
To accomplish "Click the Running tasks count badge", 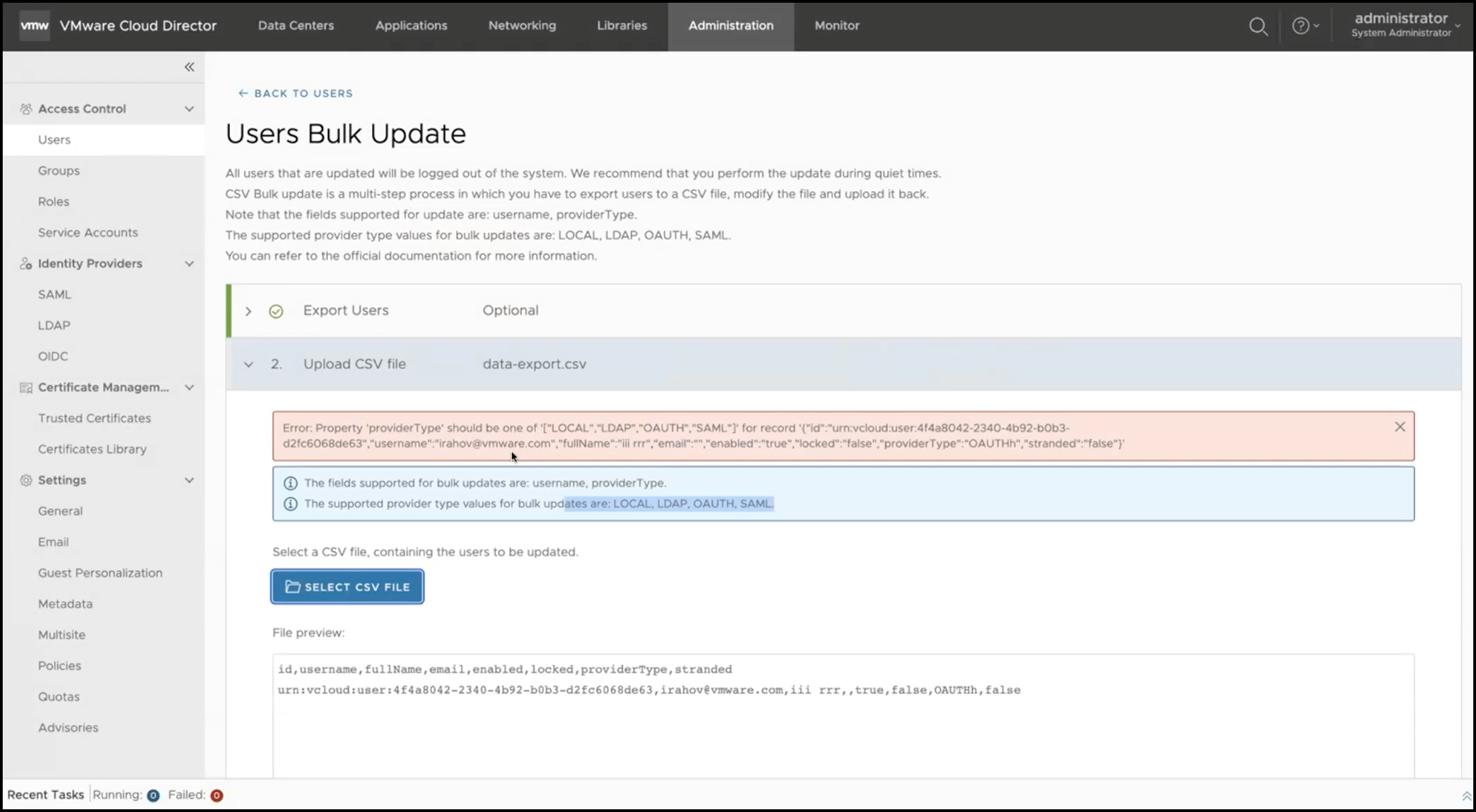I will 153,796.
